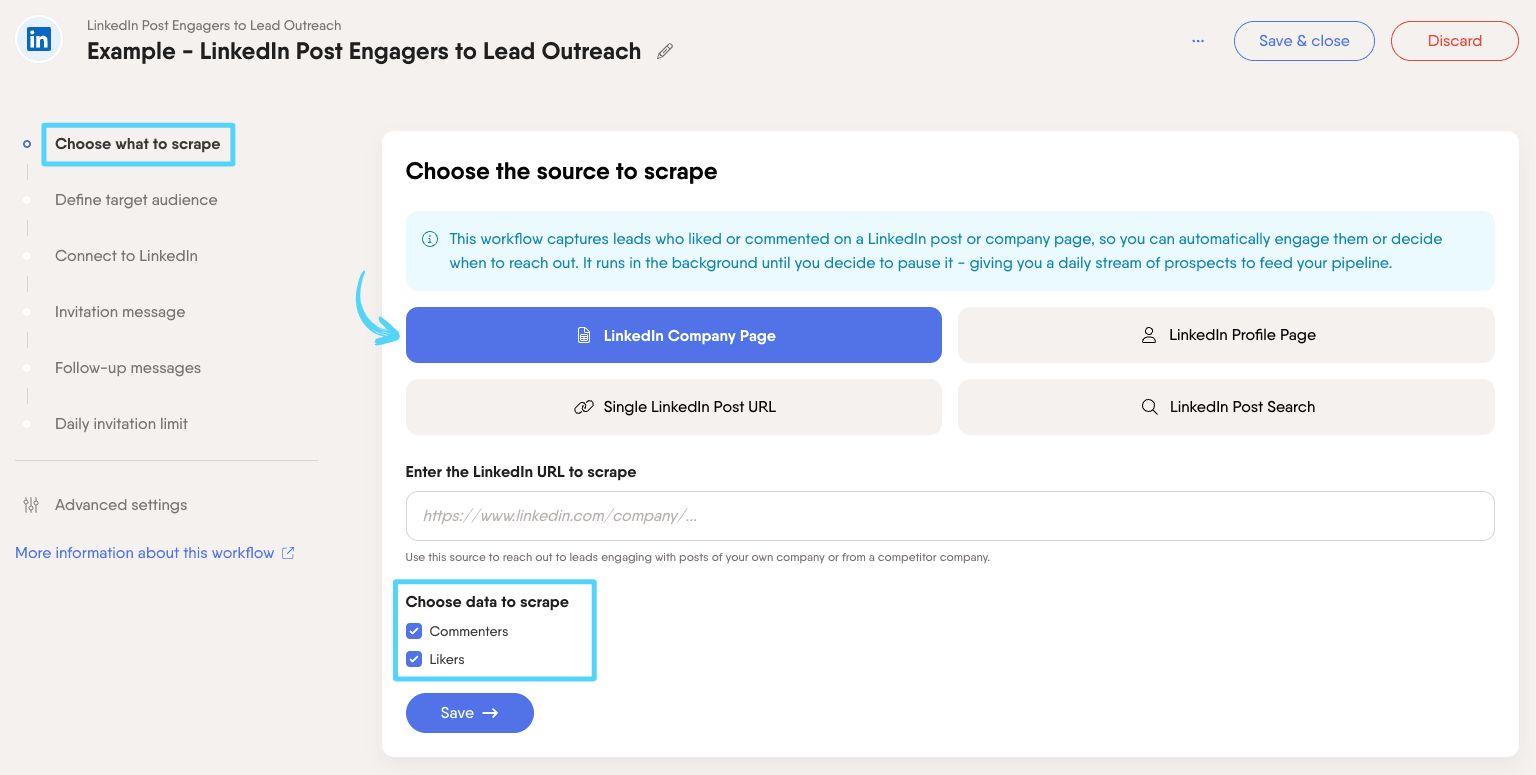Open Advanced settings
The height and width of the screenshot is (775, 1536).
121,505
